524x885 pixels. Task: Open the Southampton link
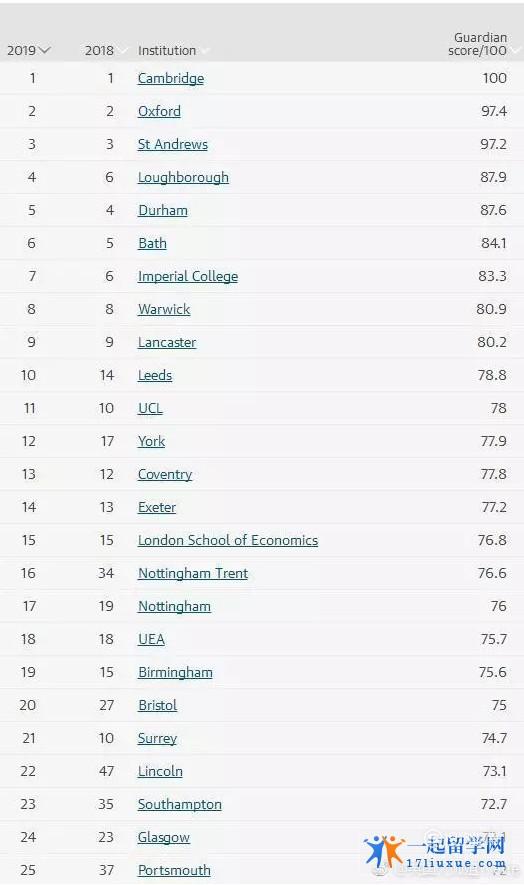(x=180, y=804)
